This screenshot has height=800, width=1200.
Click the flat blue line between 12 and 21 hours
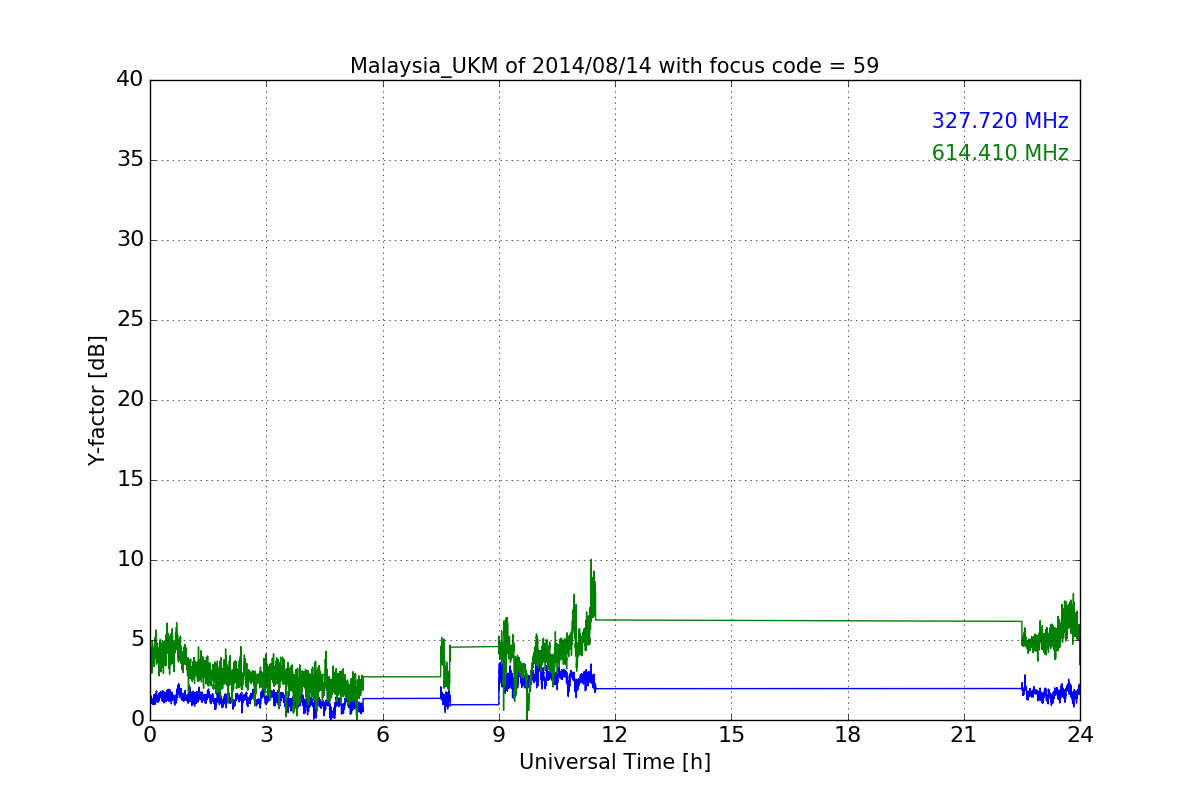coord(808,688)
